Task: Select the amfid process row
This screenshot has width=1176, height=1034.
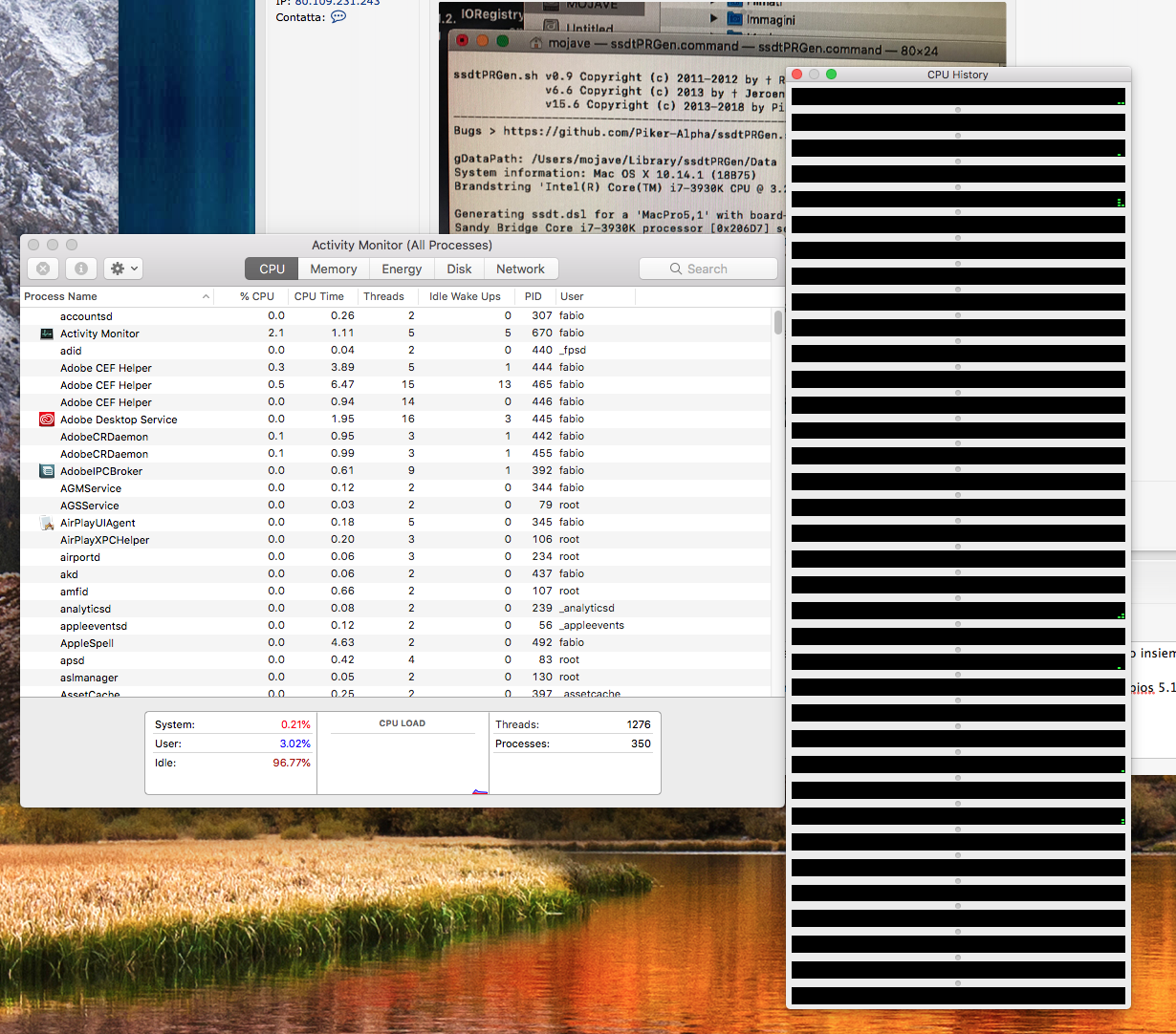Action: (x=396, y=592)
